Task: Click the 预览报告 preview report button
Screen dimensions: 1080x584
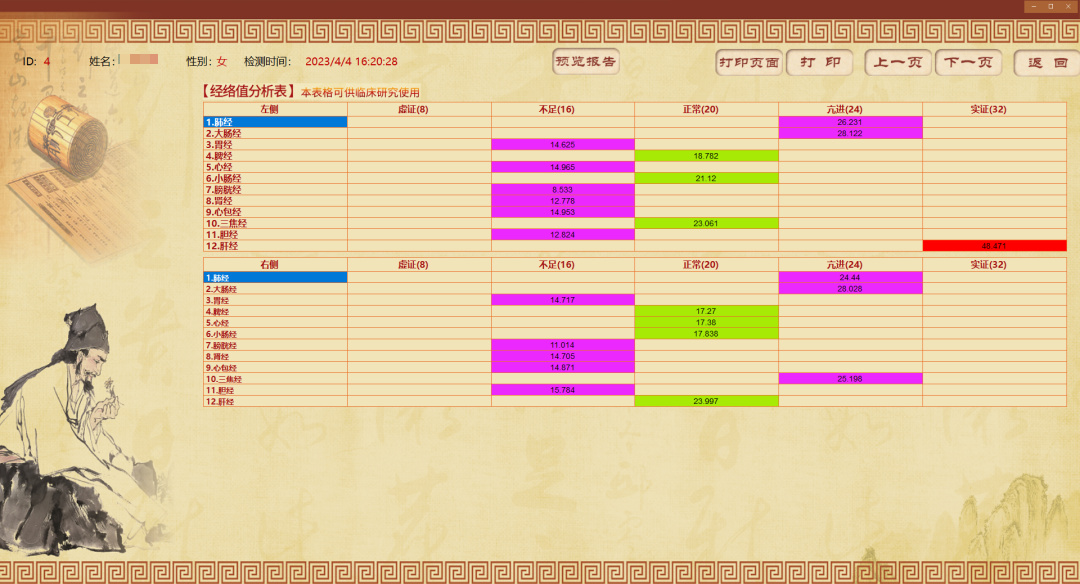Action: 586,62
